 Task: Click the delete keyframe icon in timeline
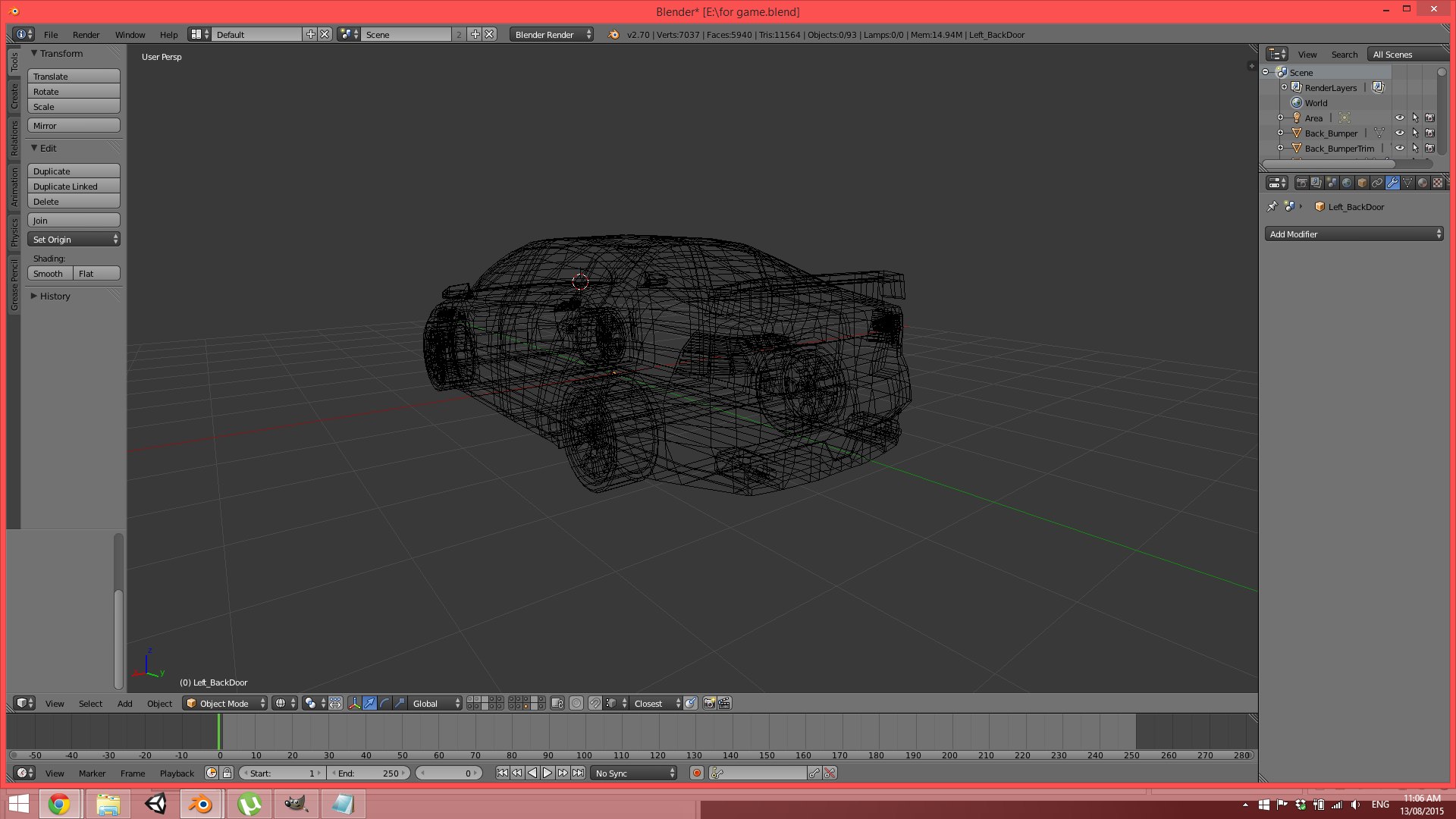(x=830, y=773)
